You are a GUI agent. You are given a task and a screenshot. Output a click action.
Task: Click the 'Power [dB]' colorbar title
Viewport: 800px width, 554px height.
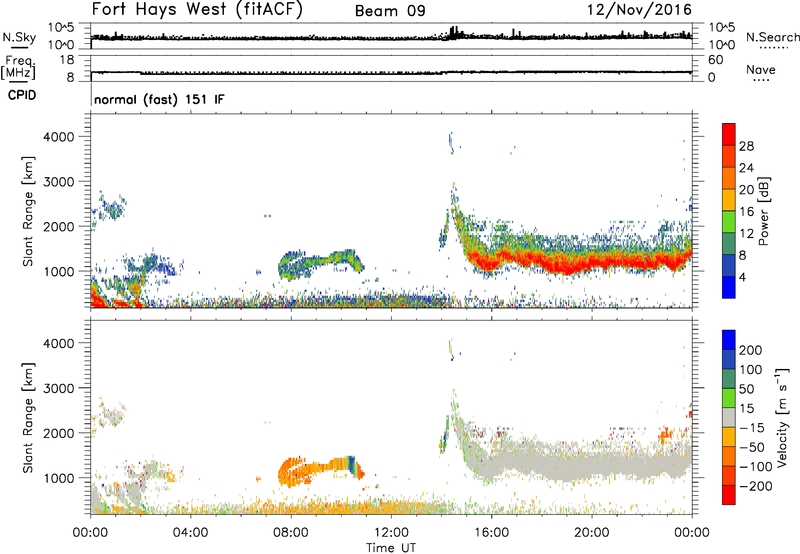763,211
